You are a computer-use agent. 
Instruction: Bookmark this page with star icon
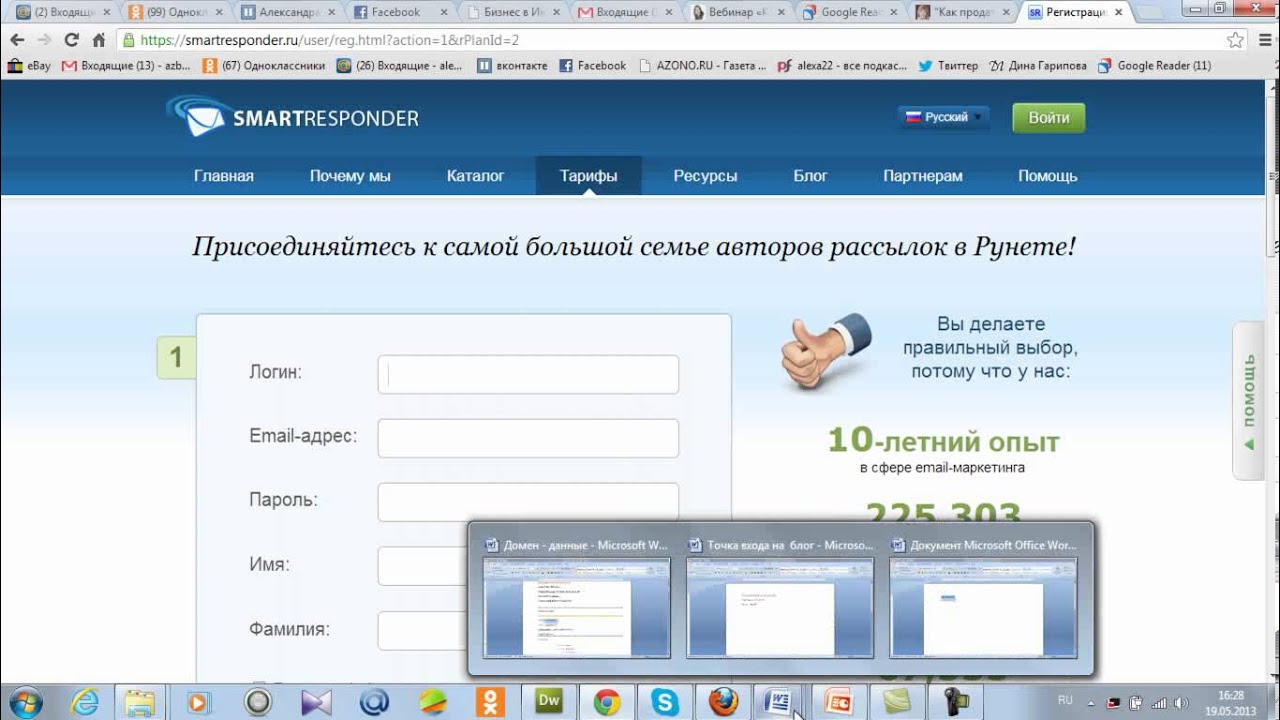pyautogui.click(x=1236, y=40)
